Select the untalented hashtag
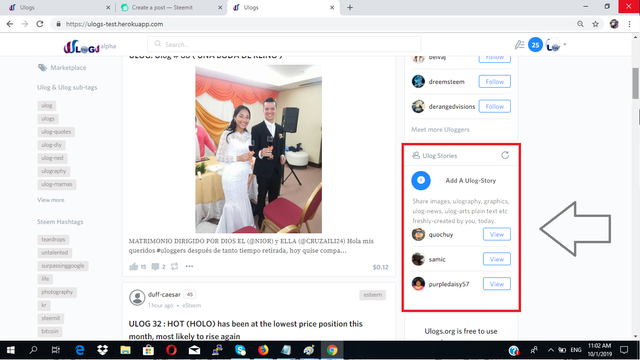 55,253
